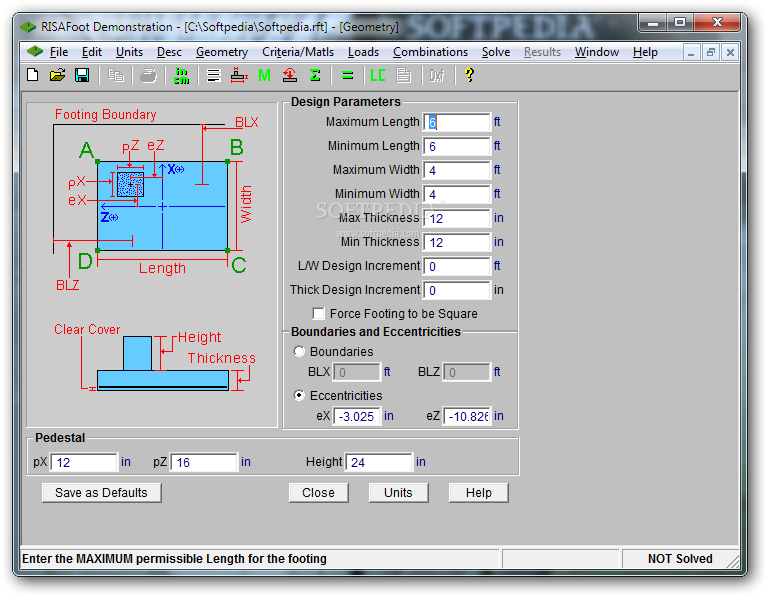The height and width of the screenshot is (597, 768).
Task: Click the pedestal pX input field
Action: tap(84, 462)
